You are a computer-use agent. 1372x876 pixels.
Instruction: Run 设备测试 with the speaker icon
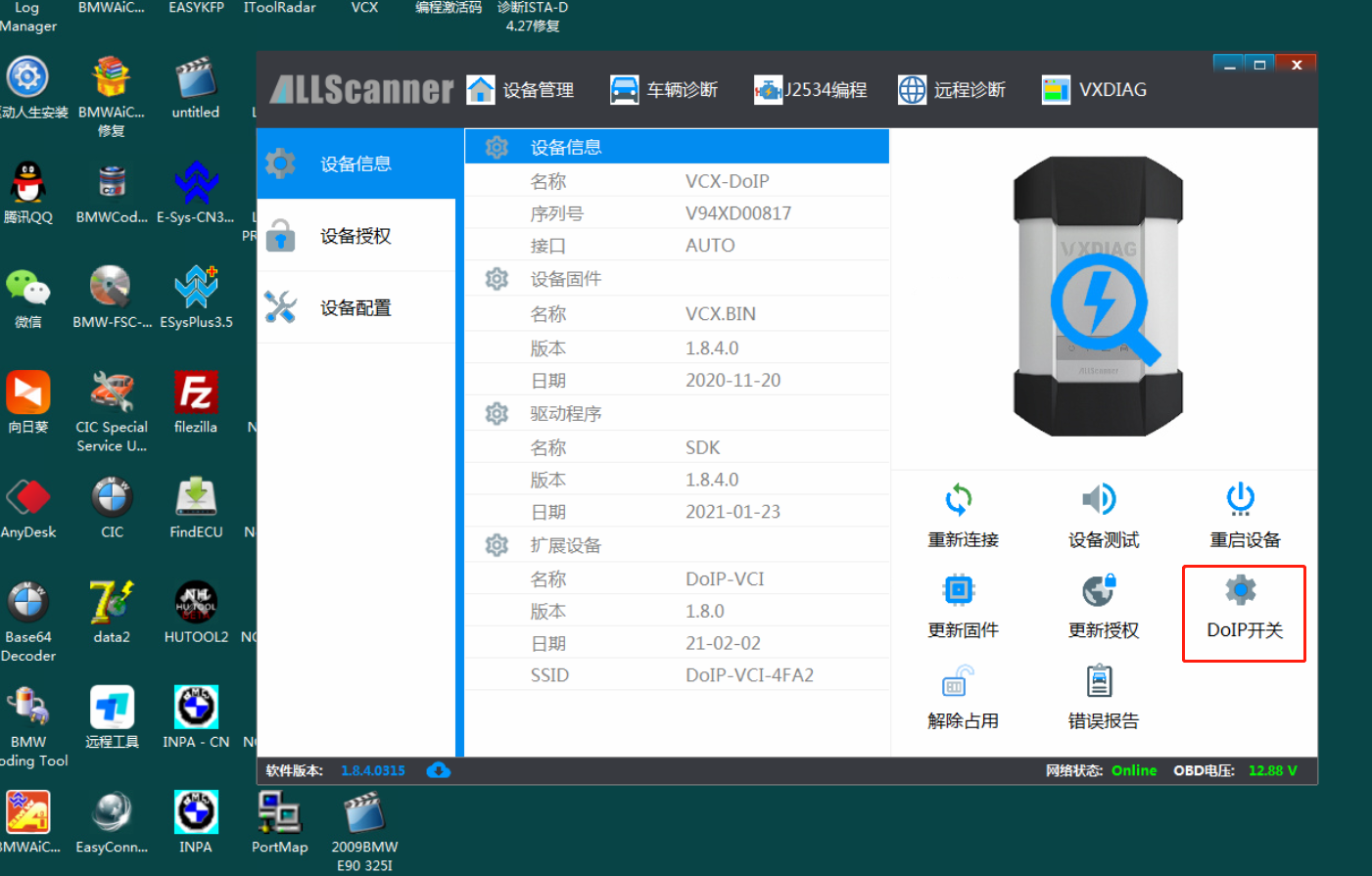(1100, 499)
